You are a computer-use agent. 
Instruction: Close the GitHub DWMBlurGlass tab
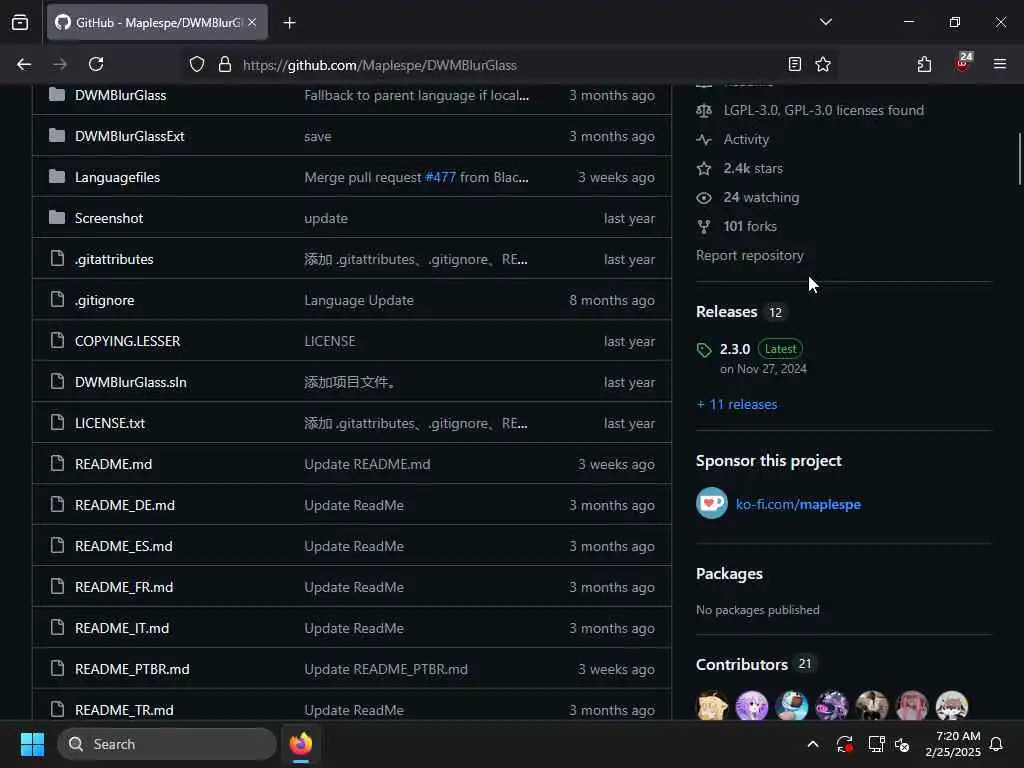click(252, 22)
